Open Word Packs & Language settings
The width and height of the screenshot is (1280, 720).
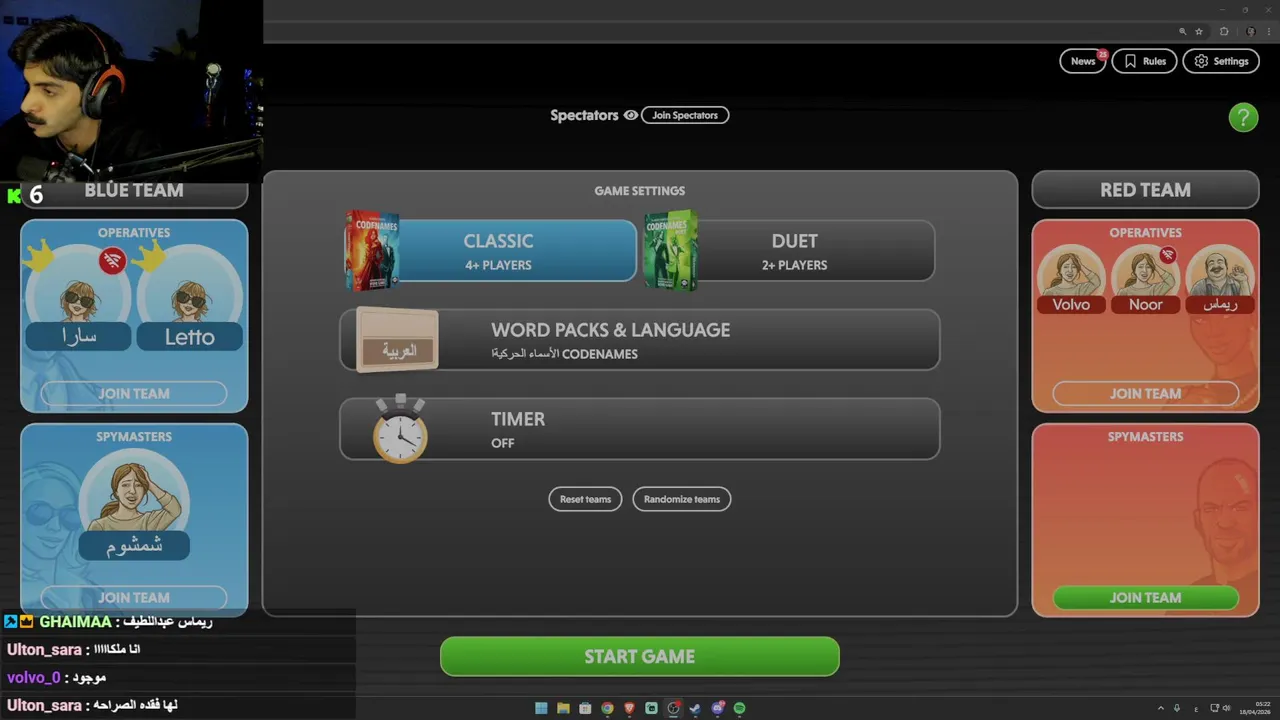(640, 340)
